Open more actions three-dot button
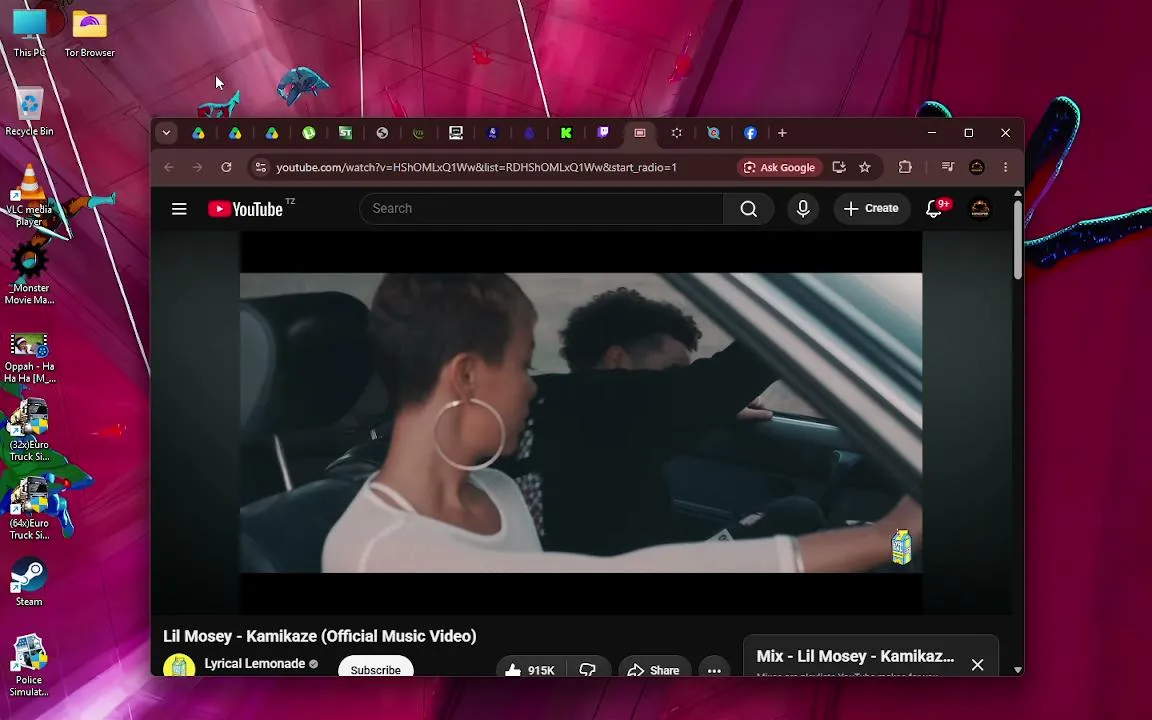 [714, 667]
